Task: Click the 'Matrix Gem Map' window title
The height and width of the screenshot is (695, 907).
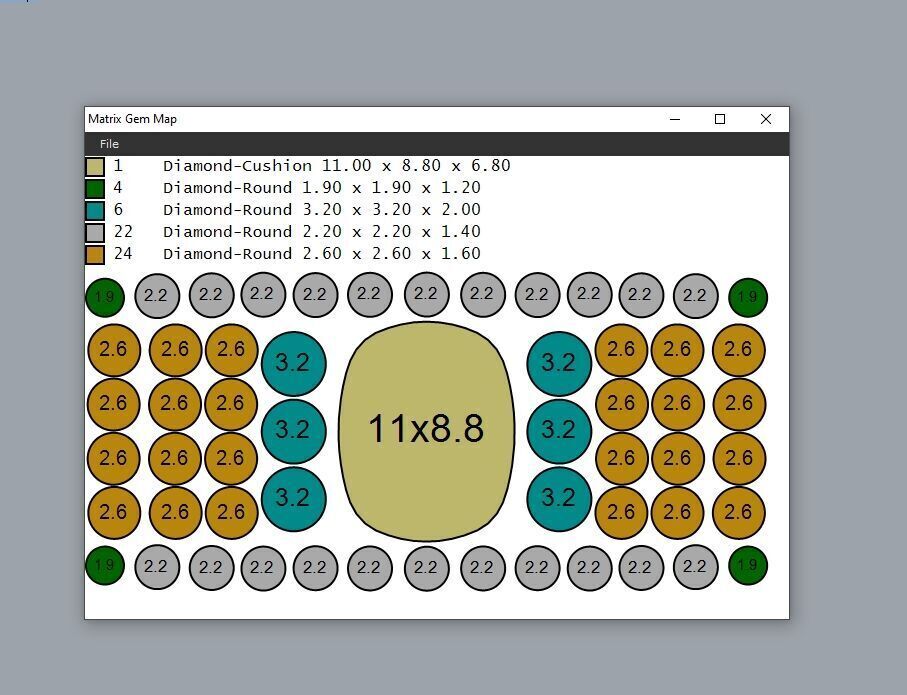Action: [x=132, y=119]
